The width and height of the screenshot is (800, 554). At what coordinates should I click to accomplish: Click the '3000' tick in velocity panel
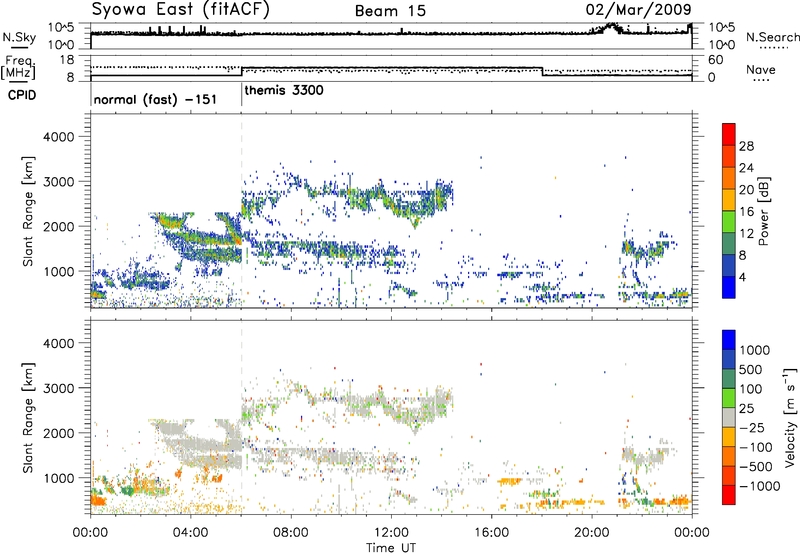(x=58, y=388)
